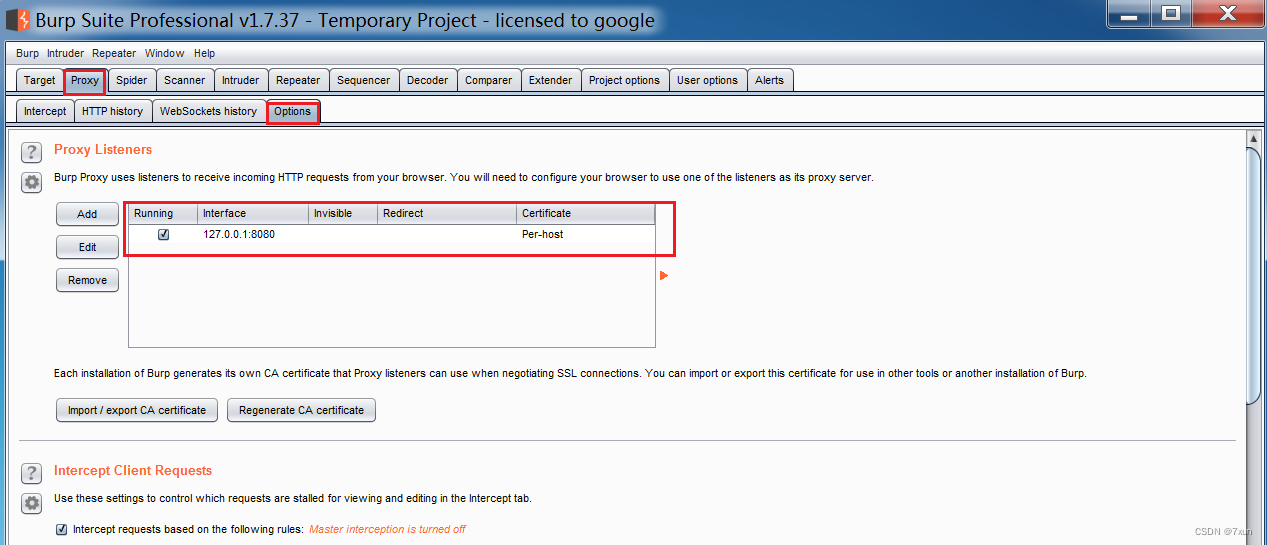Viewport: 1267px width, 545px height.
Task: Open the Help menu
Action: point(204,53)
